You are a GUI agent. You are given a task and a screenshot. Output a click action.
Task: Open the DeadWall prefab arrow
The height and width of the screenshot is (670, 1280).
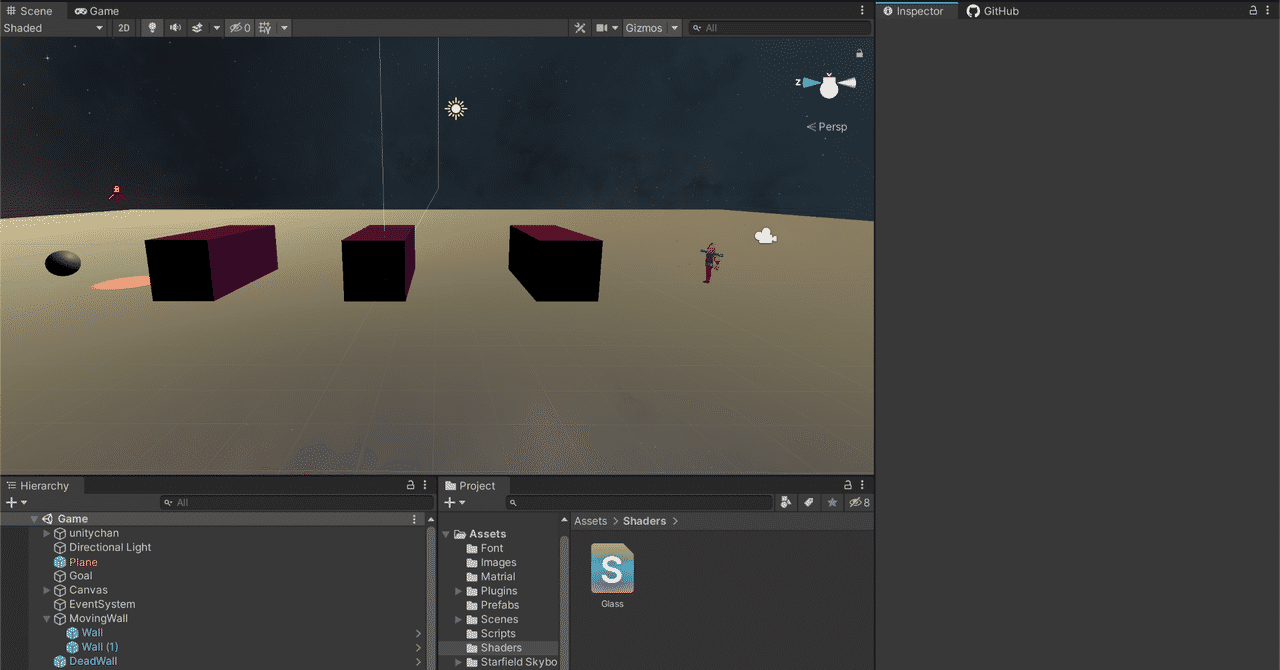[418, 662]
